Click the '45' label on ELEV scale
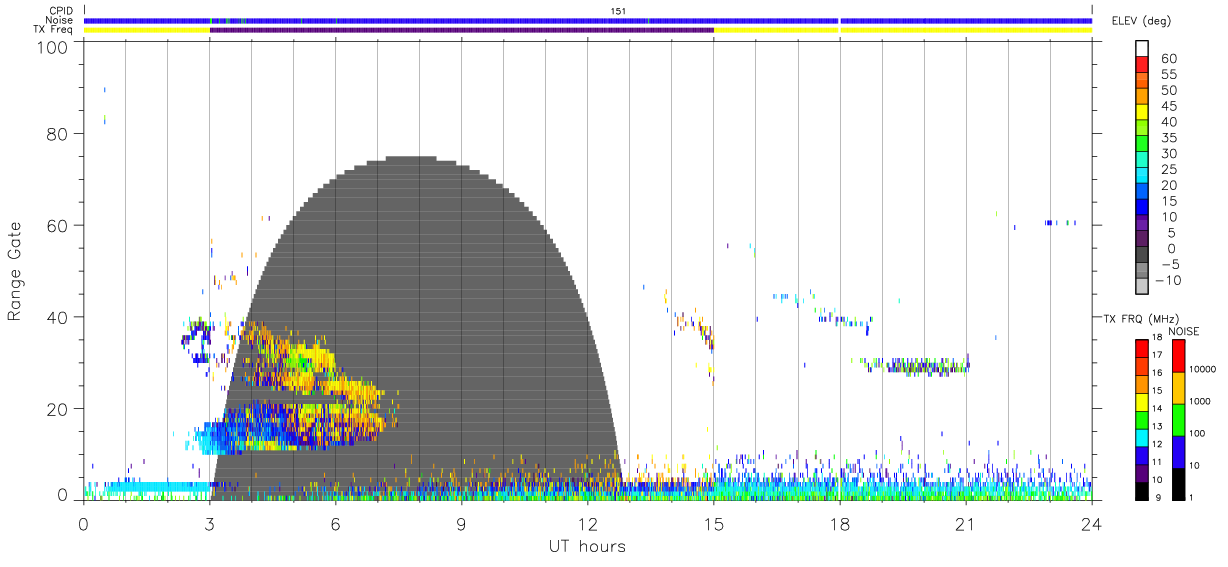Screen dimensions: 1228x567 click(x=1170, y=106)
